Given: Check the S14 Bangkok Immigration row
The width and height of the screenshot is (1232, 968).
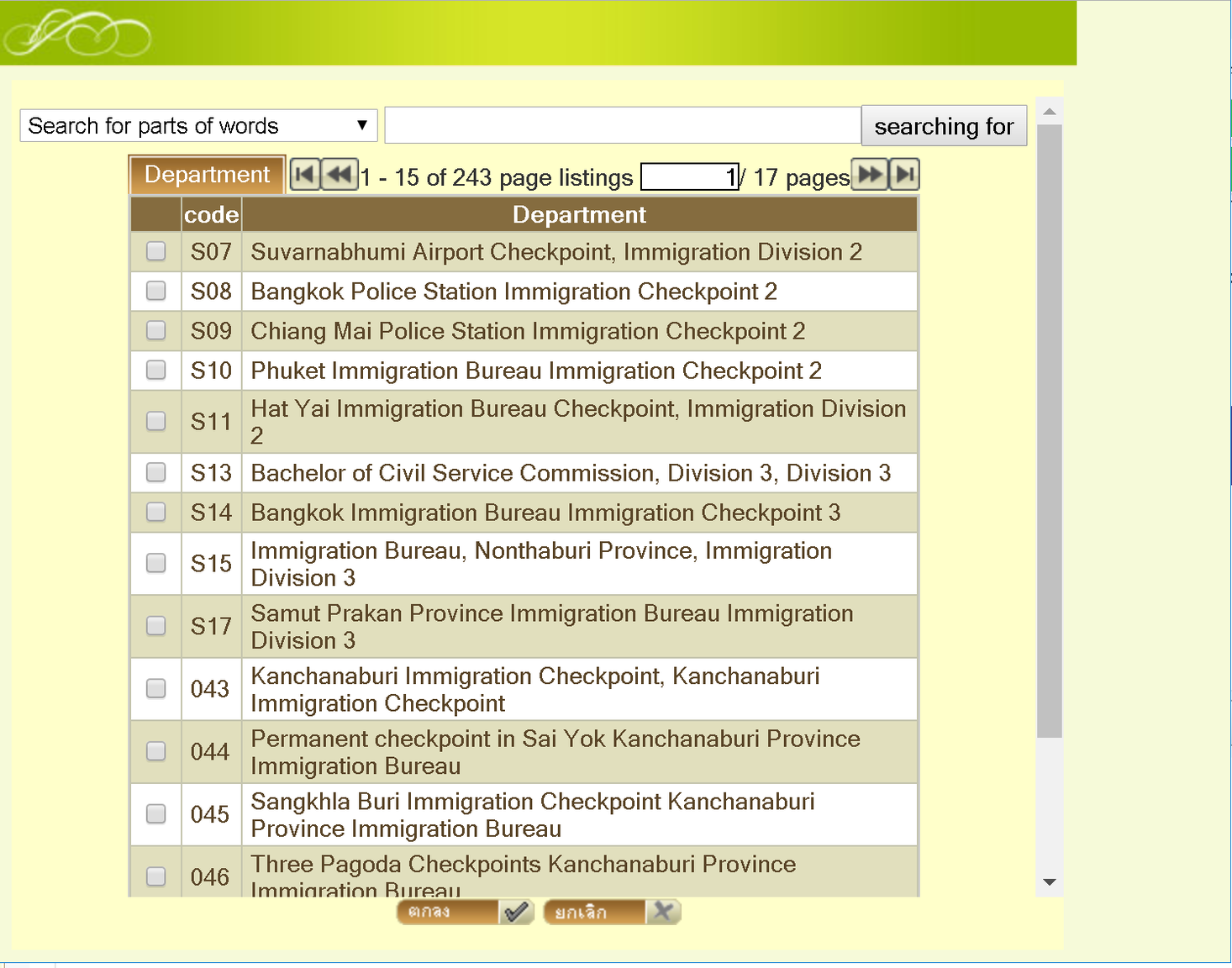Looking at the screenshot, I should [155, 512].
